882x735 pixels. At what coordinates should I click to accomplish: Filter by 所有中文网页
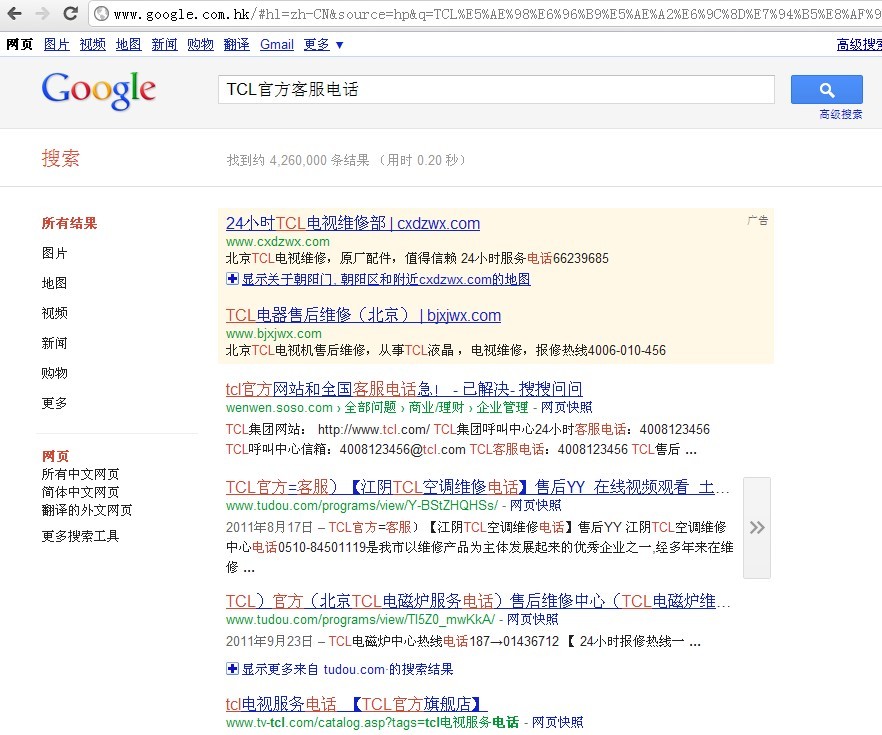tap(80, 474)
